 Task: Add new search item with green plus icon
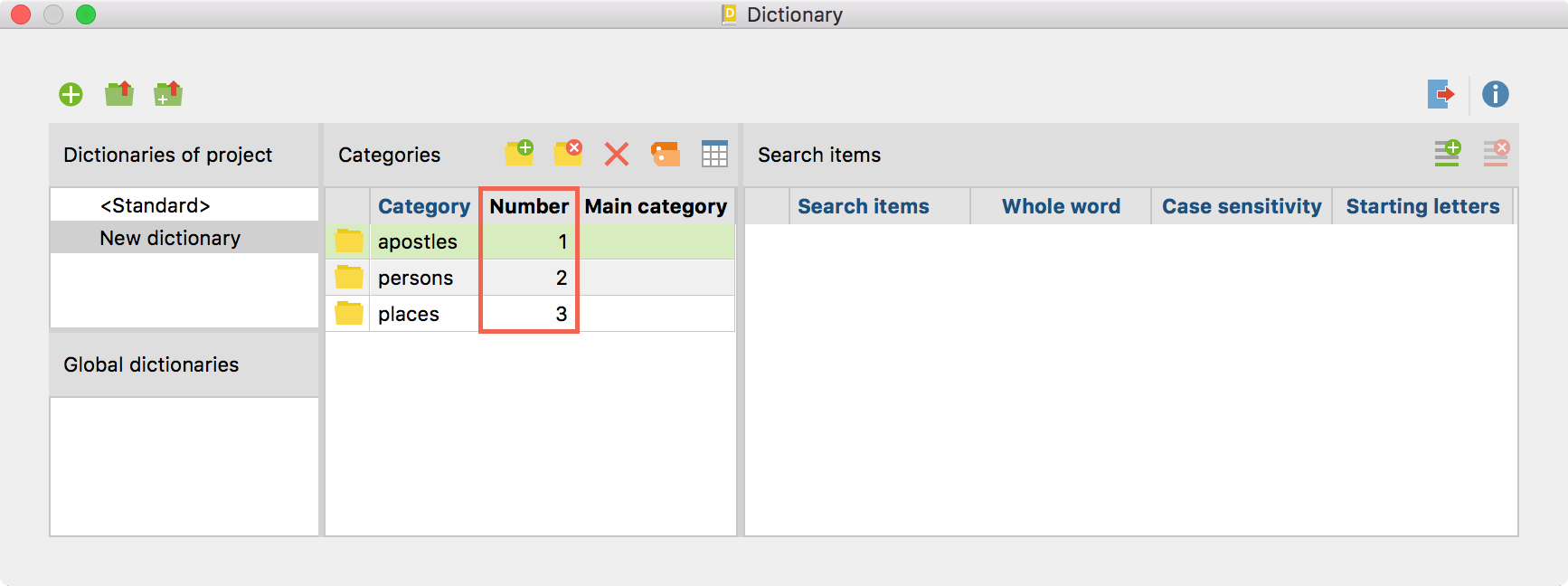[x=1448, y=153]
